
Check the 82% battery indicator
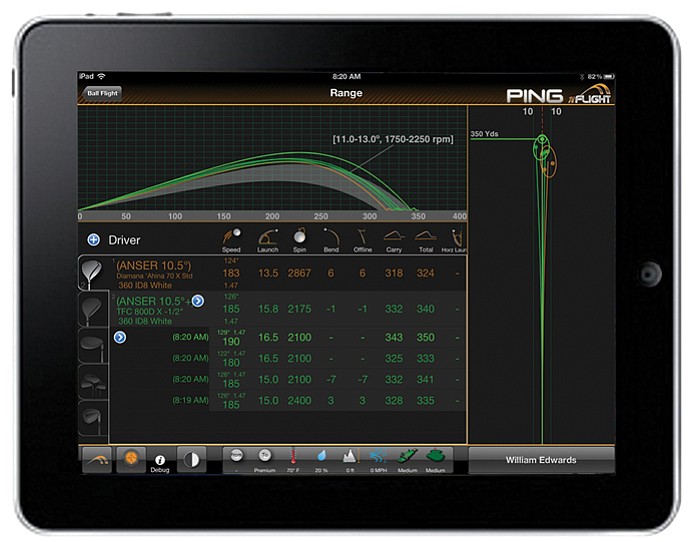600,77
